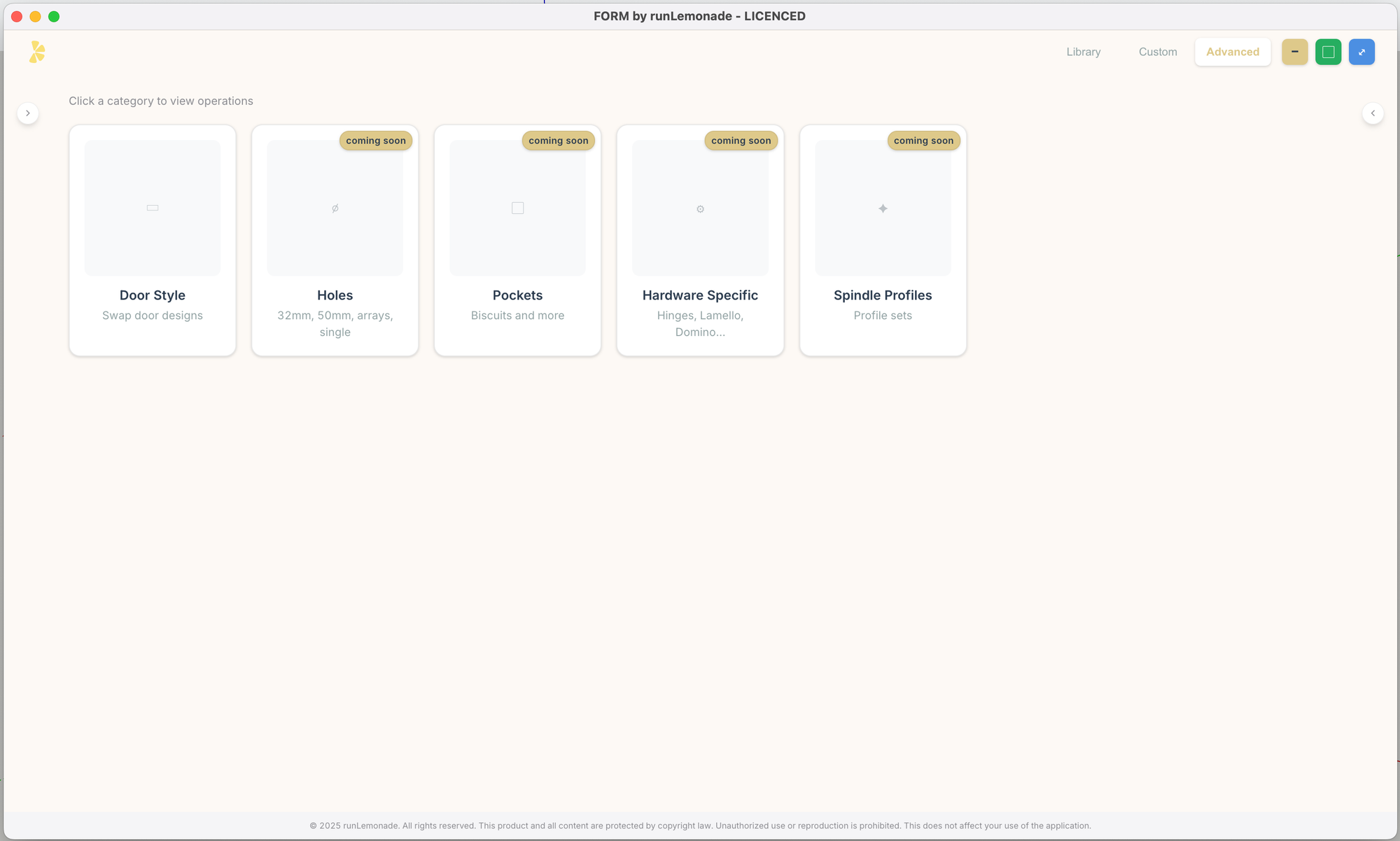The height and width of the screenshot is (841, 1400).
Task: Open the Door Style category title
Action: (153, 295)
